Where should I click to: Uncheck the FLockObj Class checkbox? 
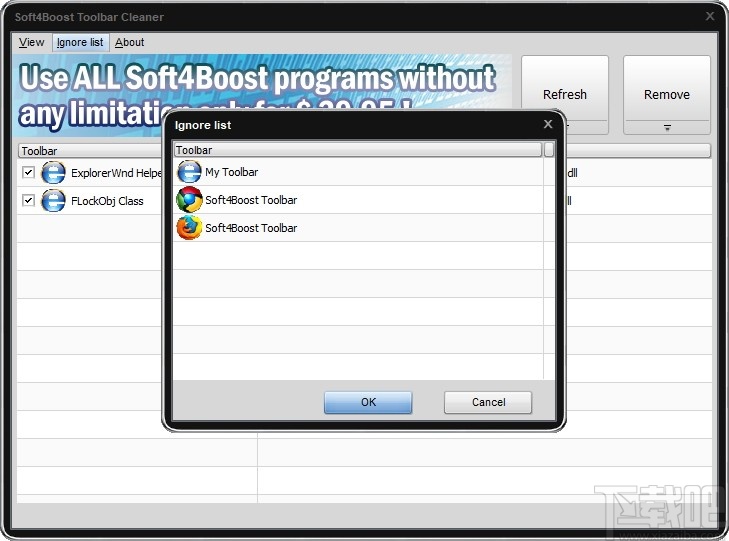[x=28, y=200]
